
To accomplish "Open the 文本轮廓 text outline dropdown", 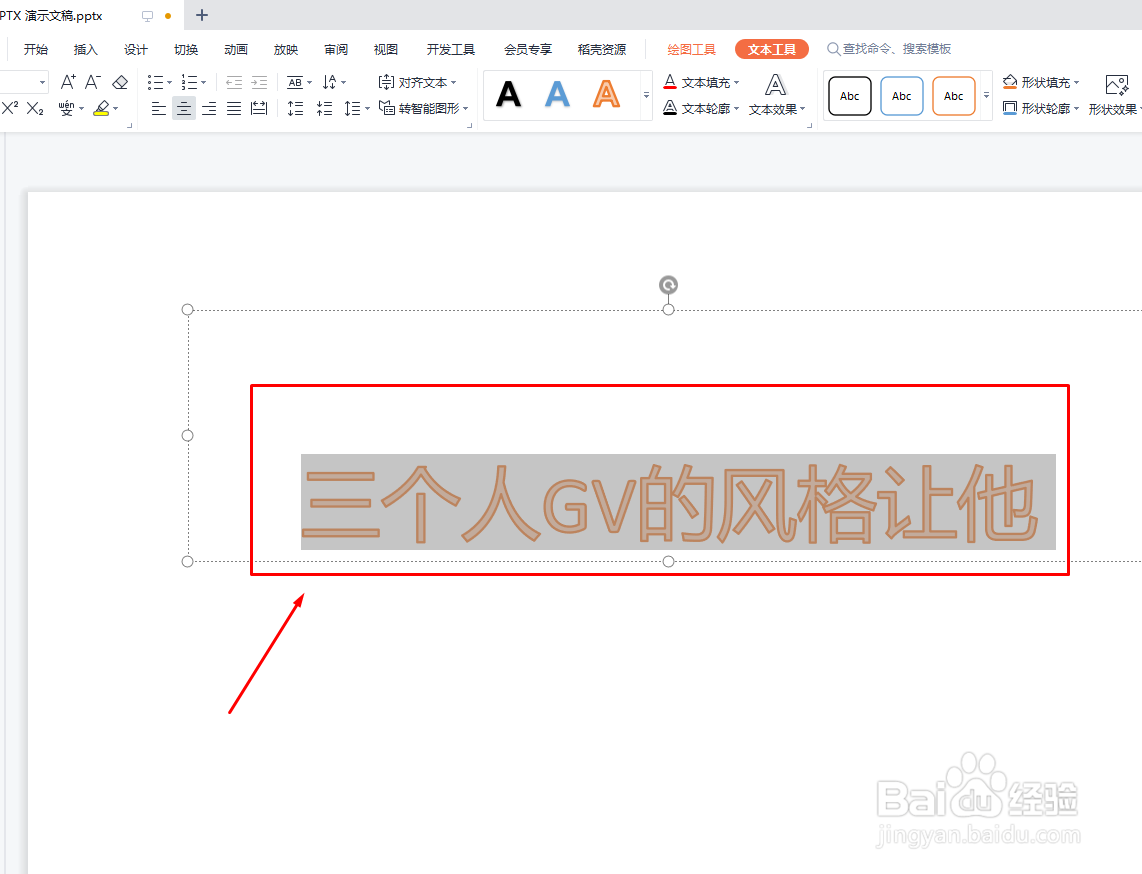I will click(x=701, y=109).
